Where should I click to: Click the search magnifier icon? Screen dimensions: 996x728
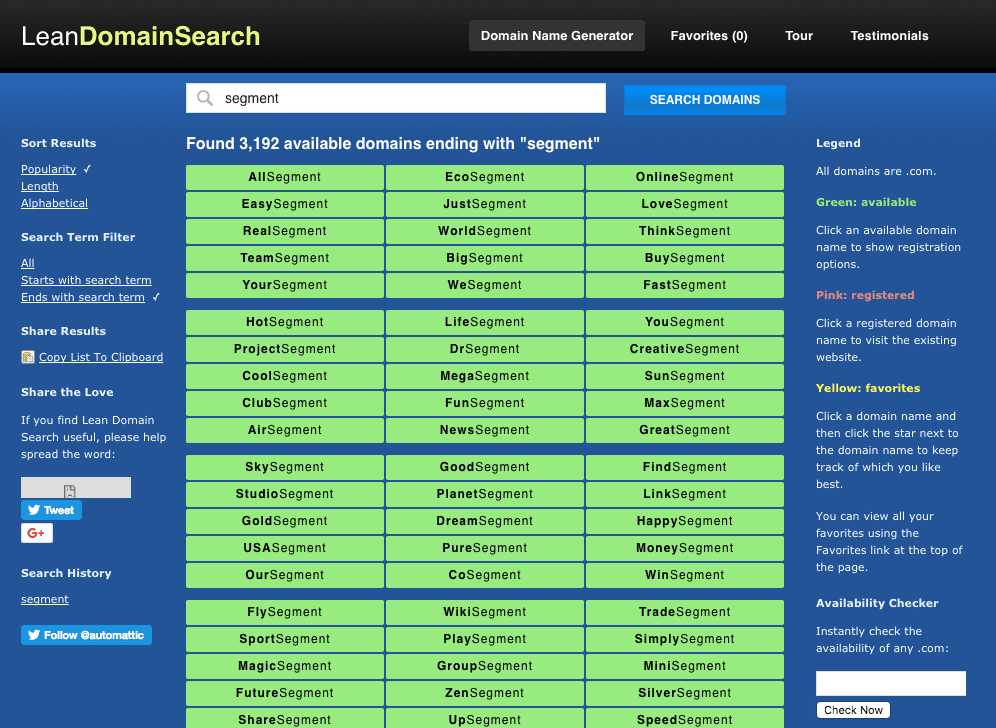pyautogui.click(x=205, y=98)
